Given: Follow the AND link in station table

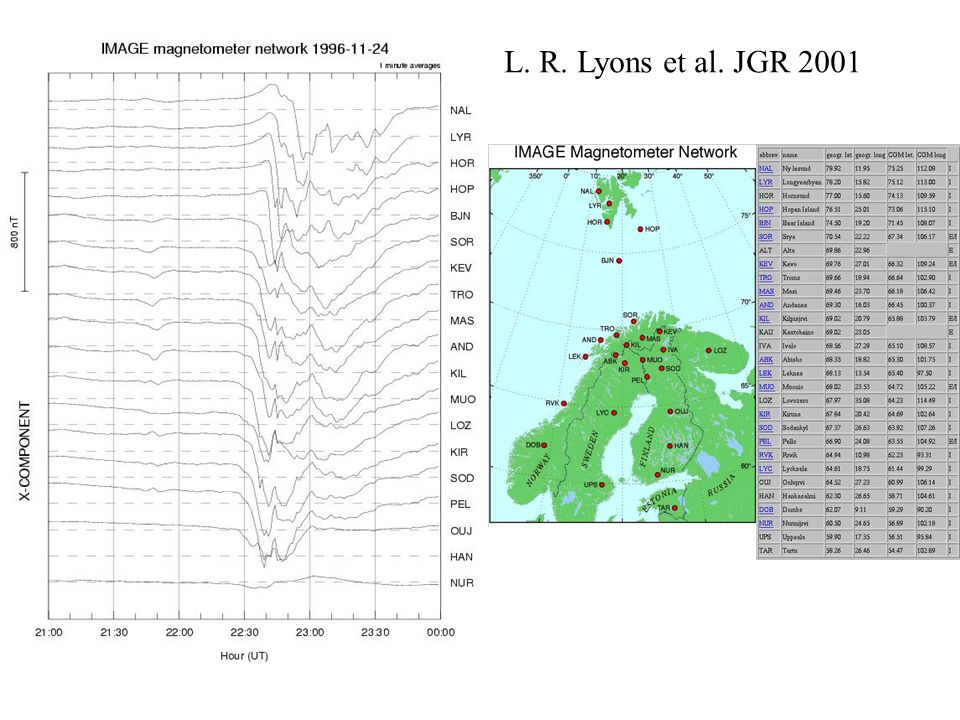Looking at the screenshot, I should pyautogui.click(x=766, y=305).
